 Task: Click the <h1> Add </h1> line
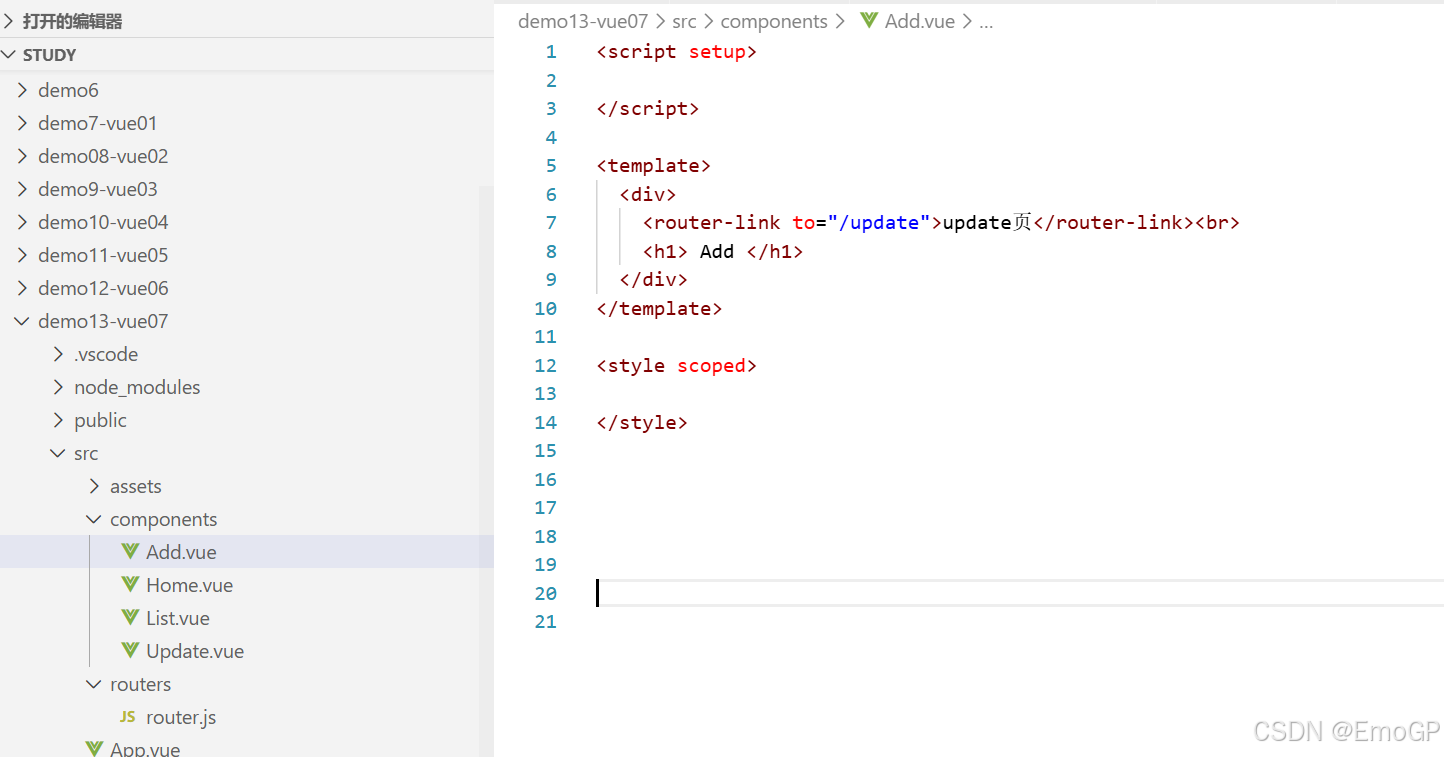pyautogui.click(x=723, y=252)
